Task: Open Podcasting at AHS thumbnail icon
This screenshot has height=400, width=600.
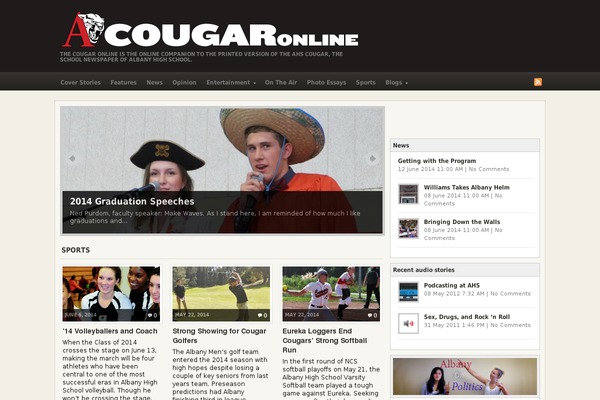Action: (x=408, y=292)
